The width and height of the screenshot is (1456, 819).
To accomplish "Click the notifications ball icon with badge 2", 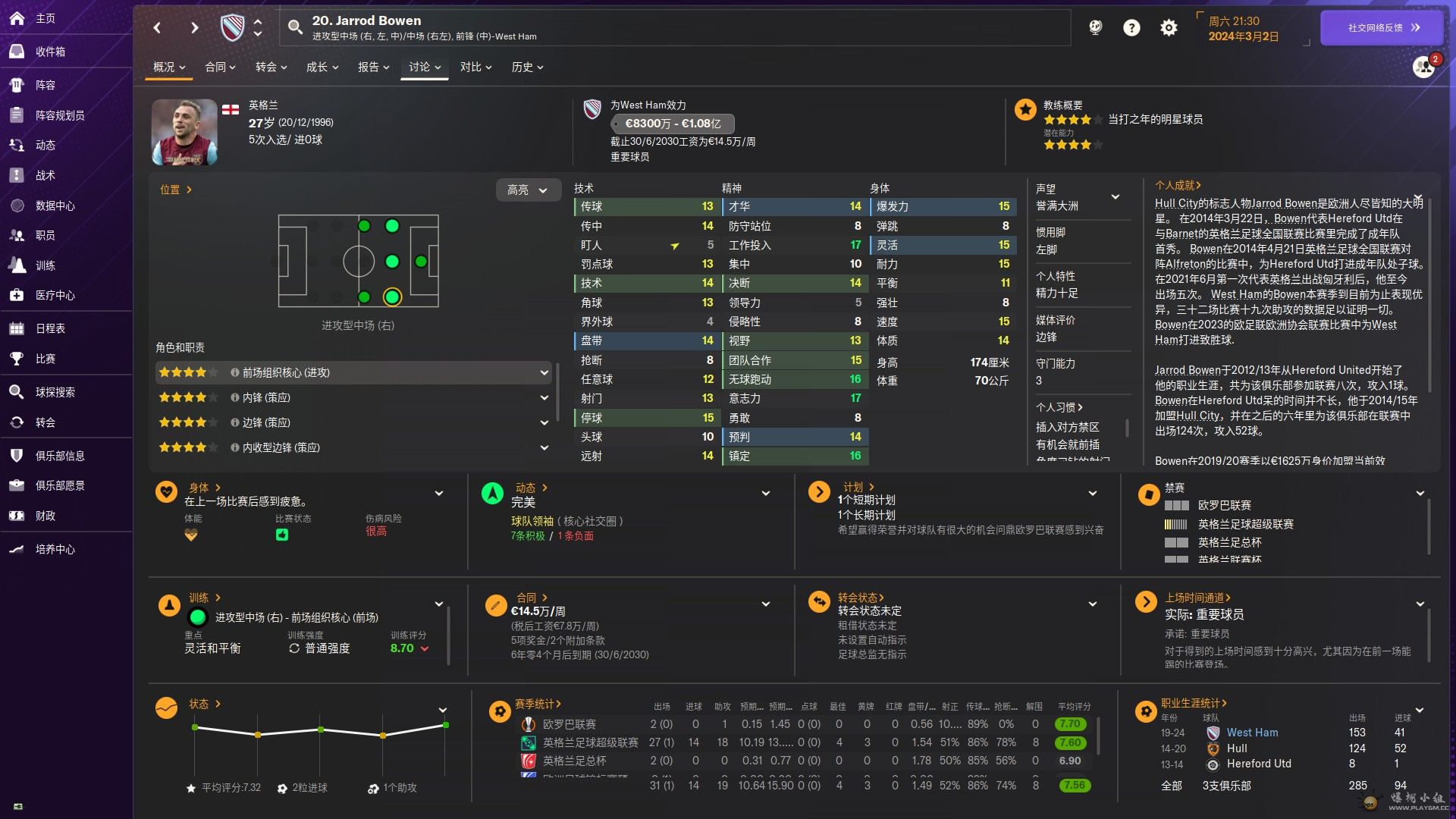I will click(1425, 67).
